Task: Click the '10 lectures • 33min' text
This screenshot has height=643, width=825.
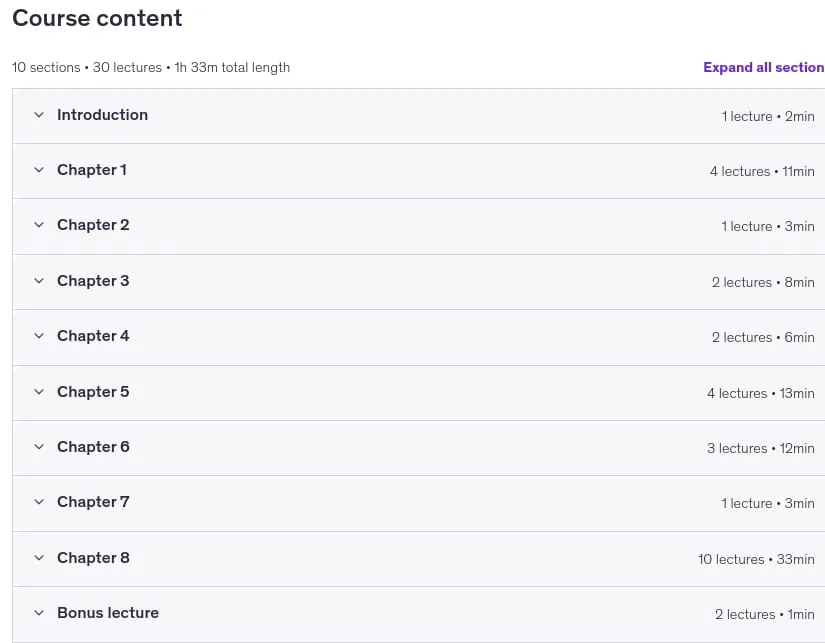Action: [x=757, y=559]
